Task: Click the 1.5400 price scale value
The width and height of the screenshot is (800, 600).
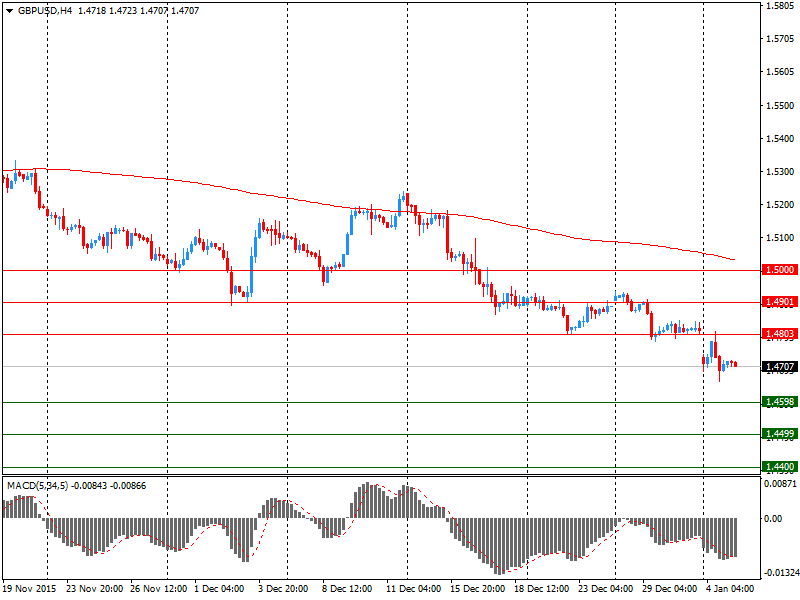Action: click(780, 138)
